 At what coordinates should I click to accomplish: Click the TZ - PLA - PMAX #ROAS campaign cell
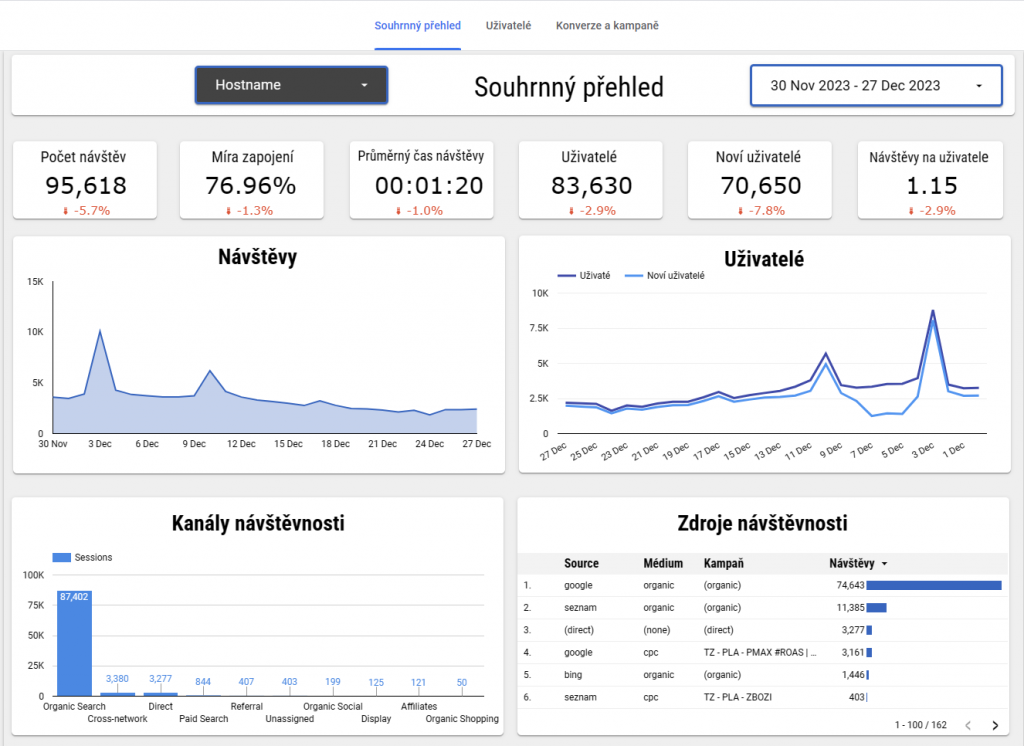click(760, 652)
